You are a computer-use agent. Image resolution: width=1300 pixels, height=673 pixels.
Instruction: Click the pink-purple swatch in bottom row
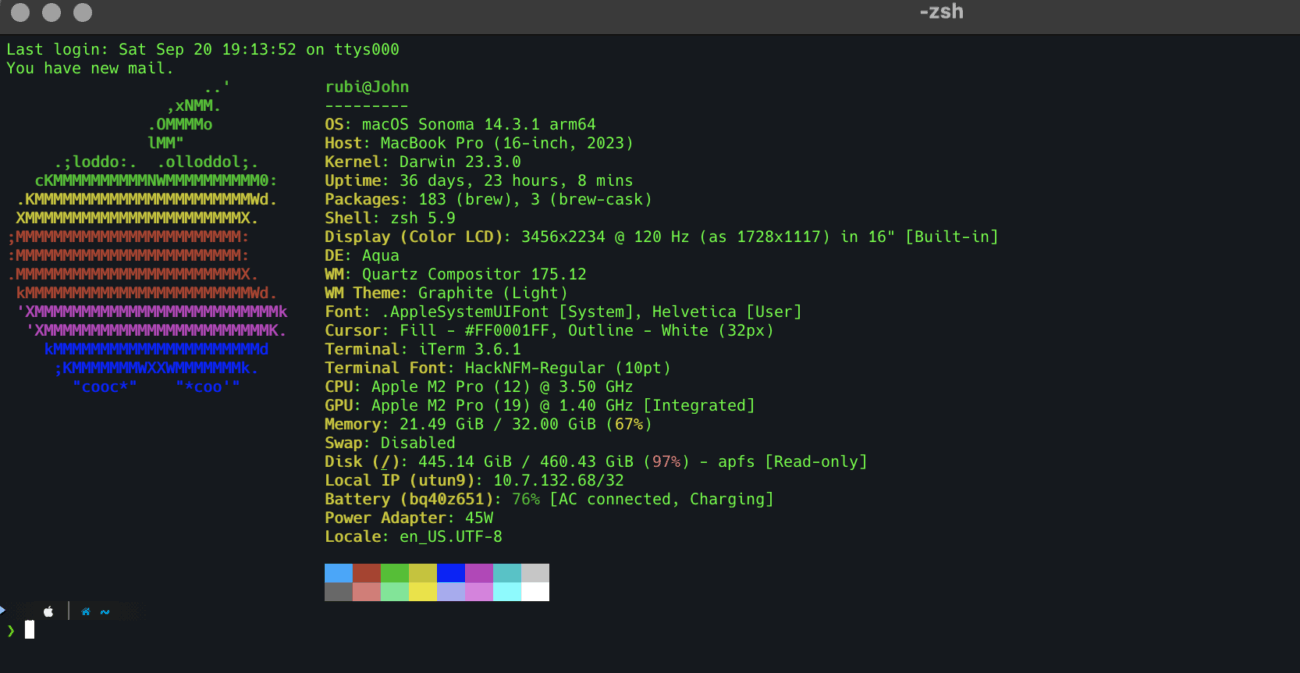pyautogui.click(x=479, y=592)
